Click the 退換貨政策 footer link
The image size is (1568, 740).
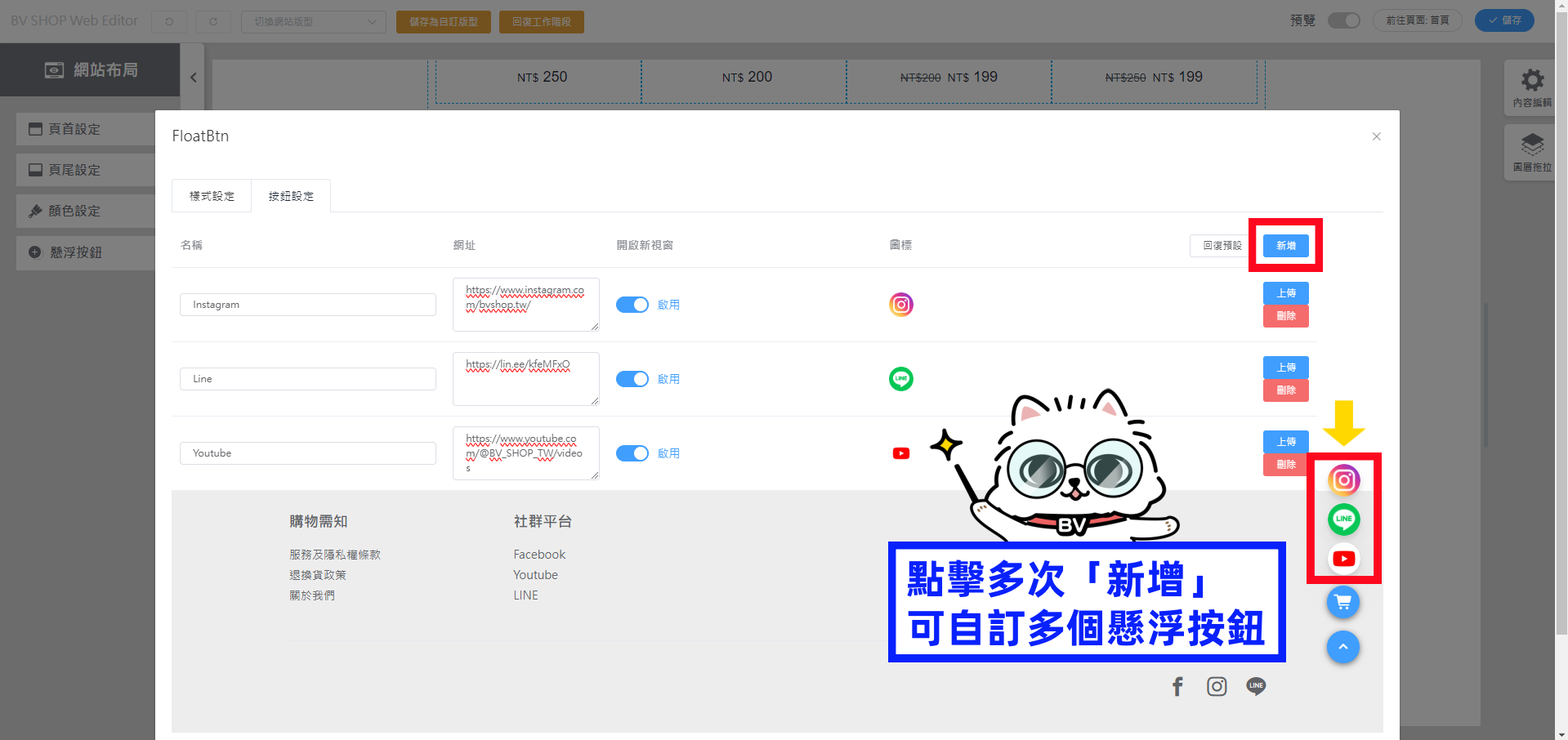318,575
